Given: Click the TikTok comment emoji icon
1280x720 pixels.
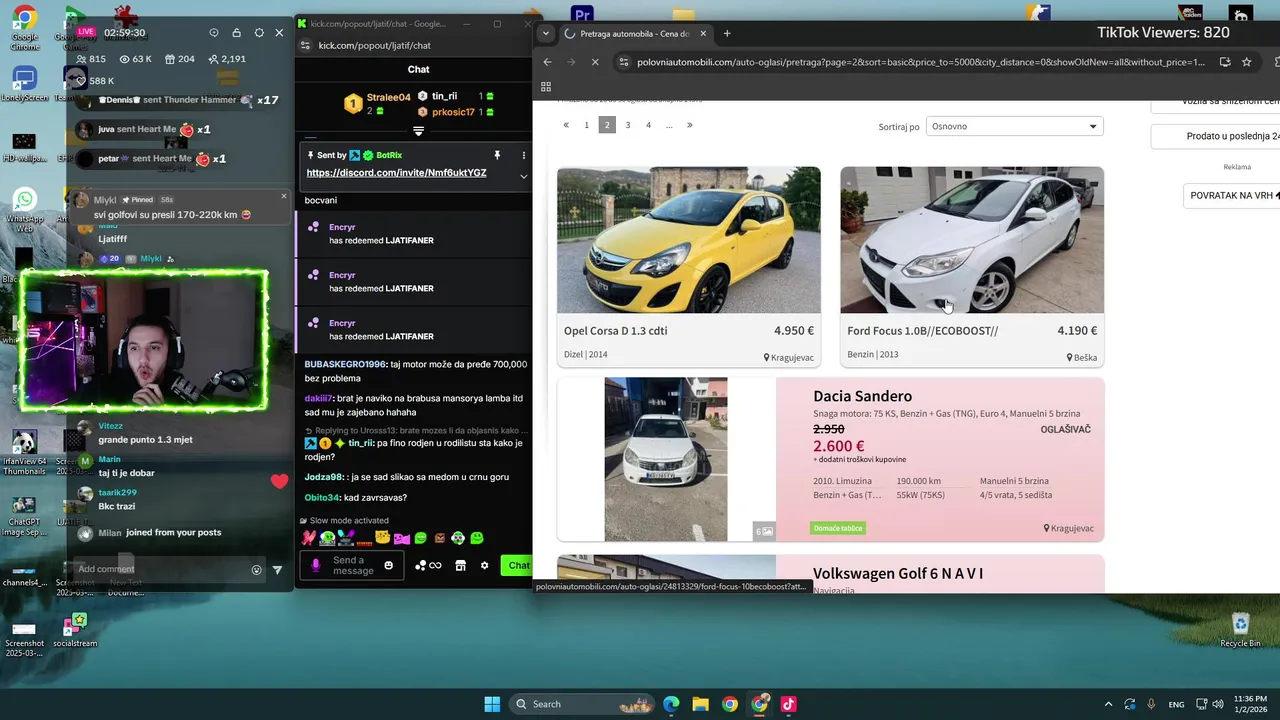Looking at the screenshot, I should 256,570.
